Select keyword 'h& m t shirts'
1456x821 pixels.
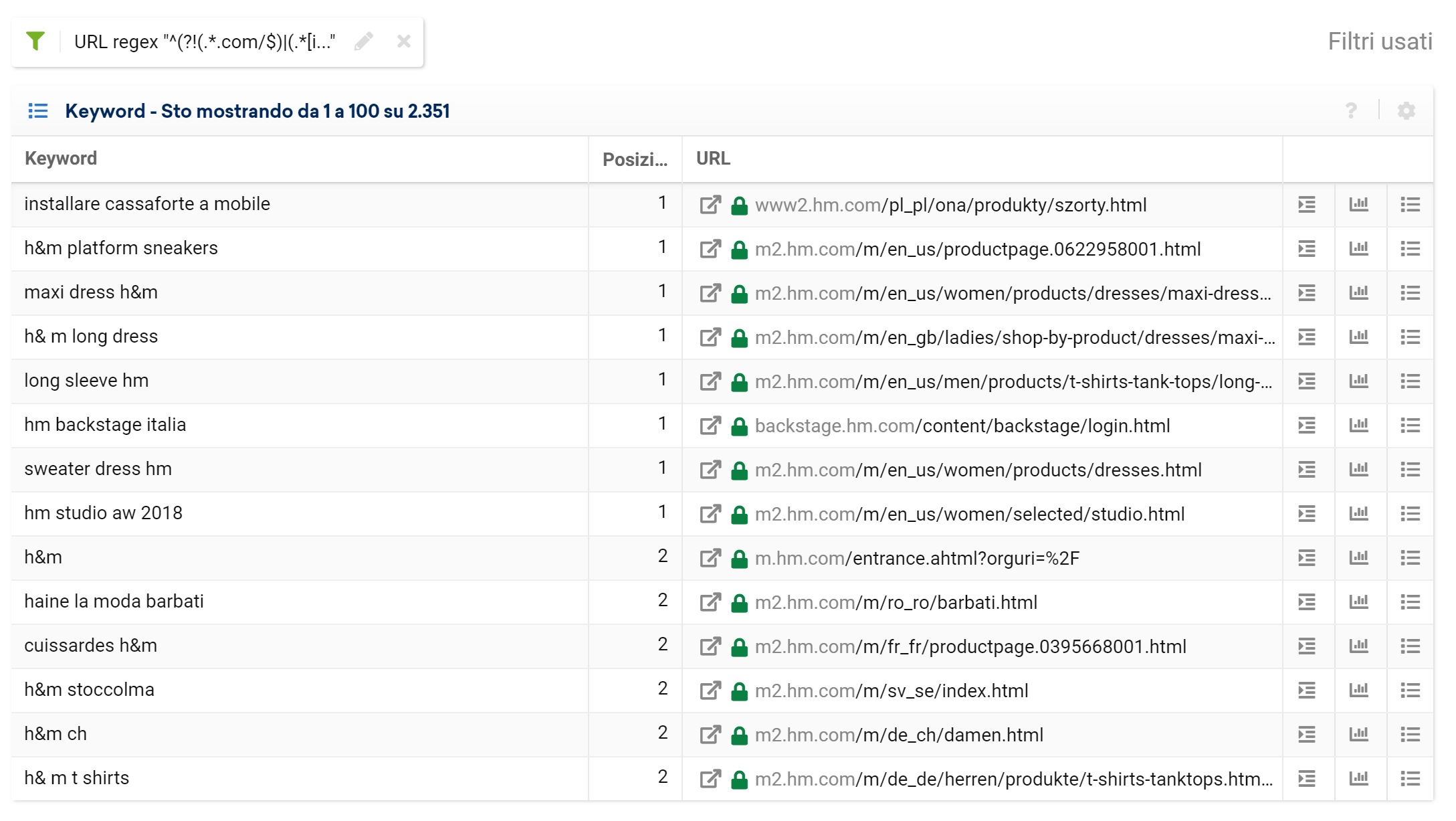(x=76, y=778)
